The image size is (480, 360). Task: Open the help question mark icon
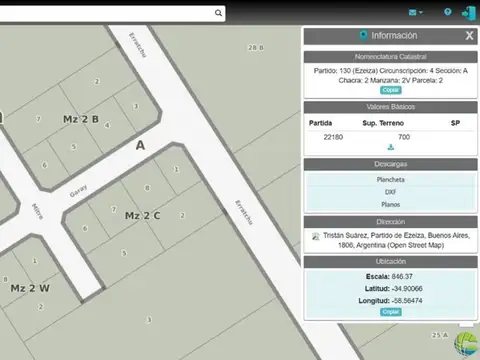tap(448, 12)
